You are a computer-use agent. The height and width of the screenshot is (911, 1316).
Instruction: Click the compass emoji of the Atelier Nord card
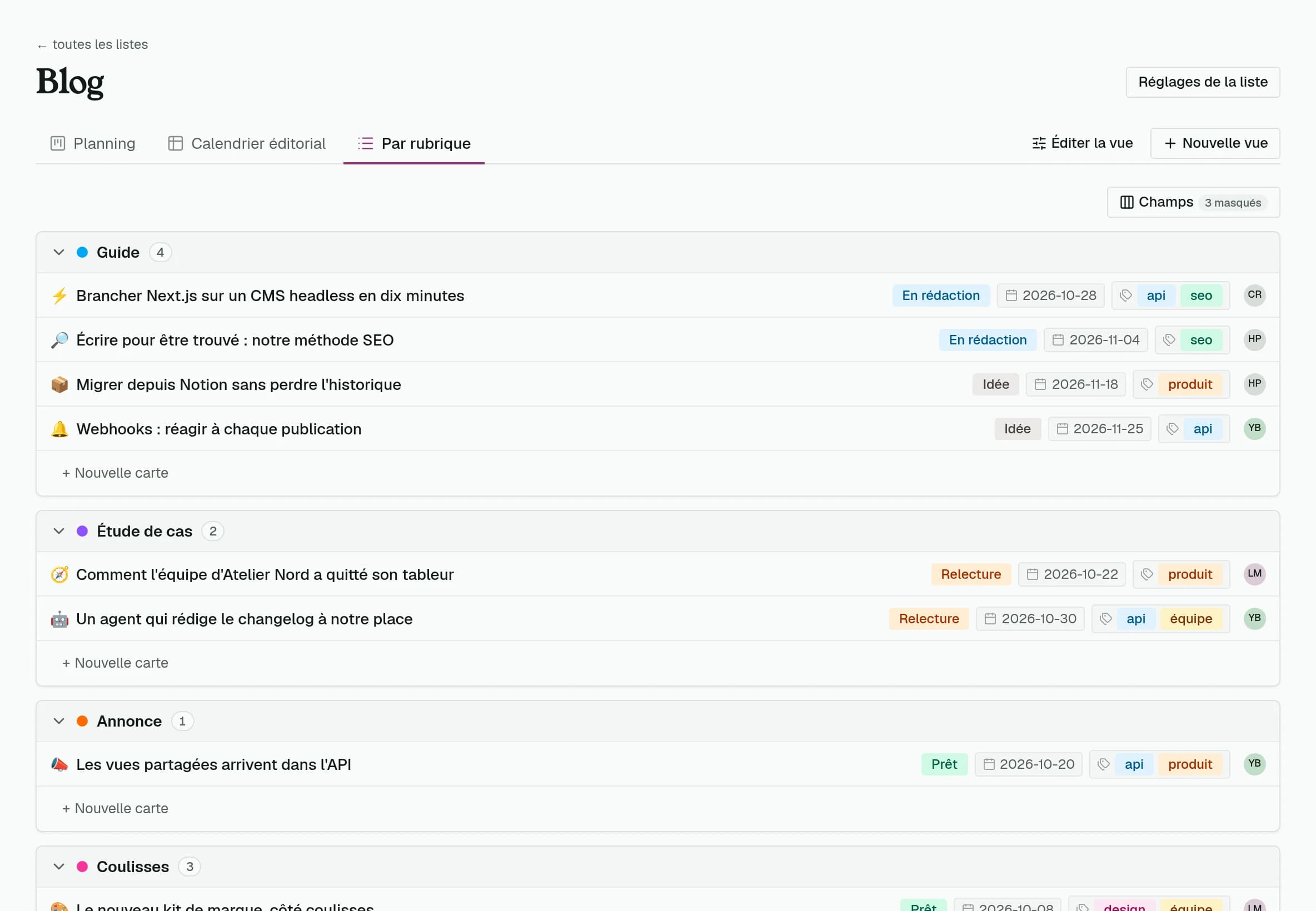pyautogui.click(x=59, y=575)
